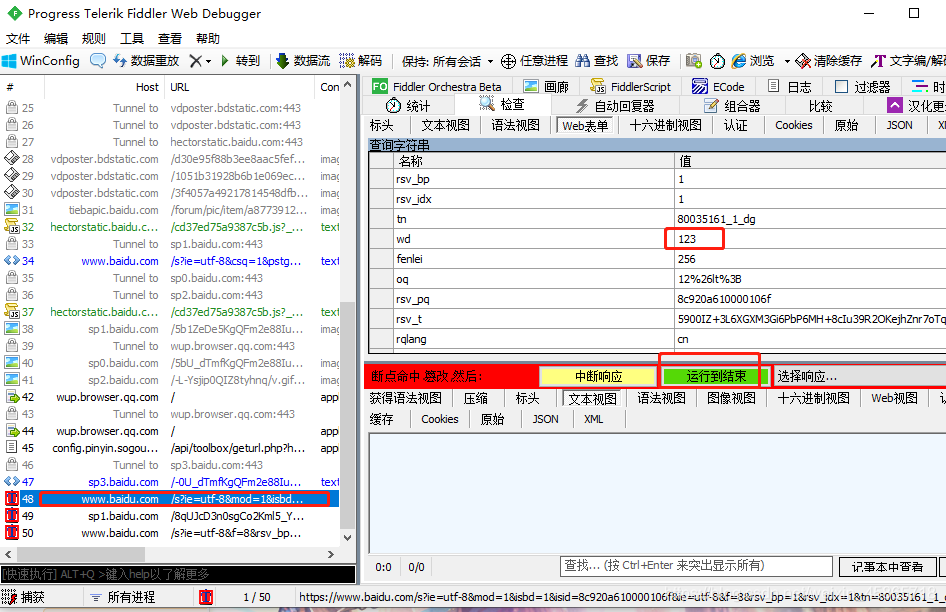The height and width of the screenshot is (612, 946).
Task: Click the camera screenshot icon
Action: 693,61
